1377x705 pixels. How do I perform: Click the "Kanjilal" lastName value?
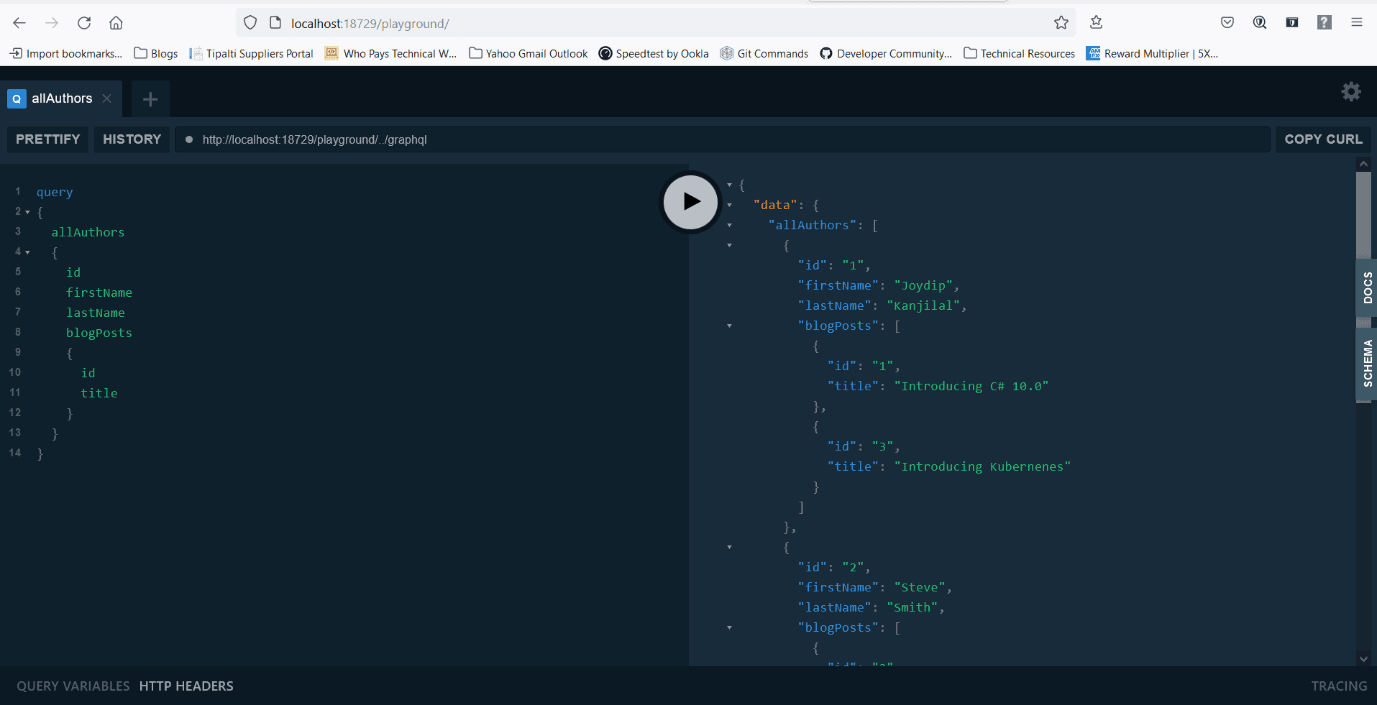tap(926, 306)
